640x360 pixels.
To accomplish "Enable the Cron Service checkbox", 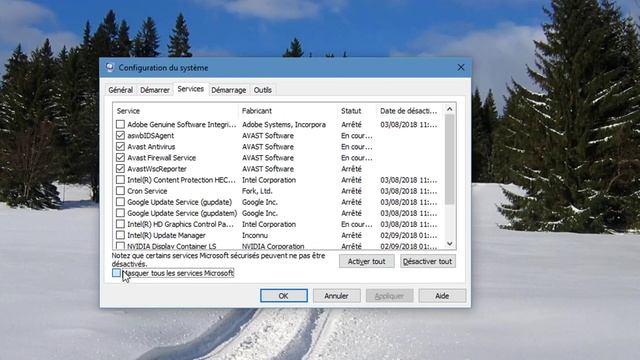I will (x=120, y=191).
